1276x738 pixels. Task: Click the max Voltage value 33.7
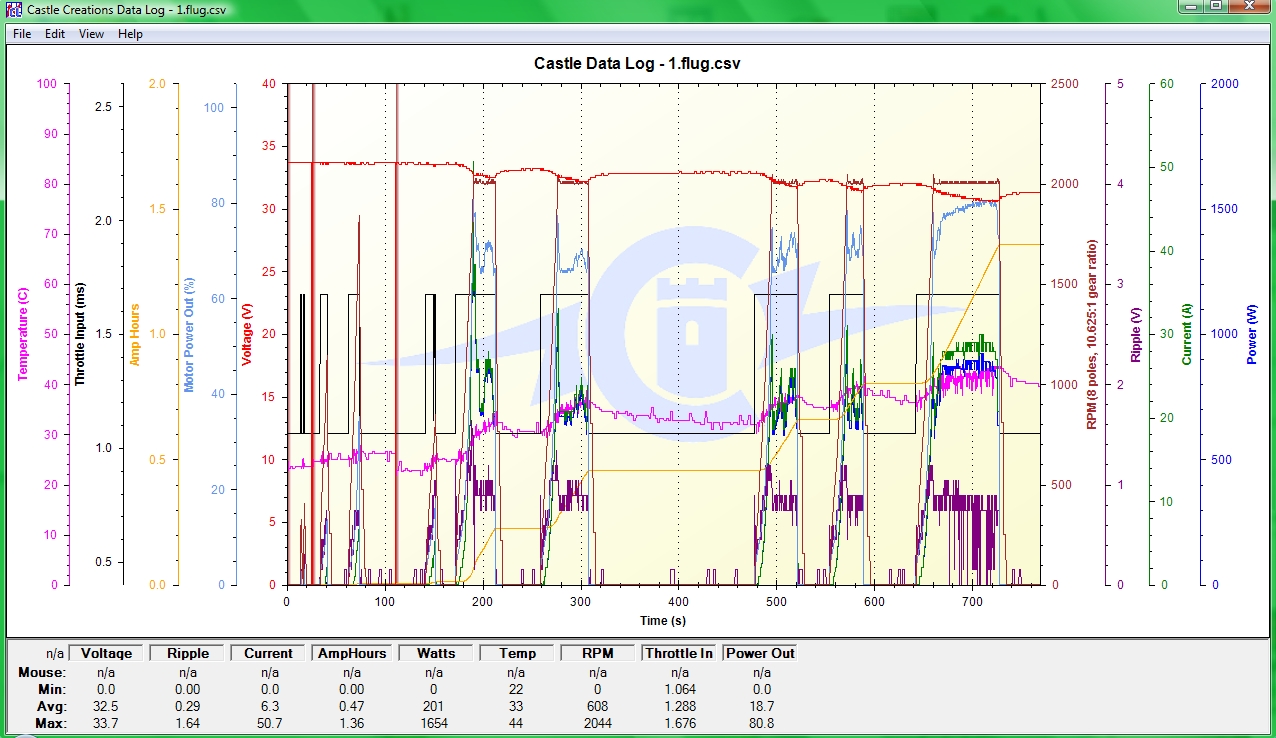click(106, 723)
